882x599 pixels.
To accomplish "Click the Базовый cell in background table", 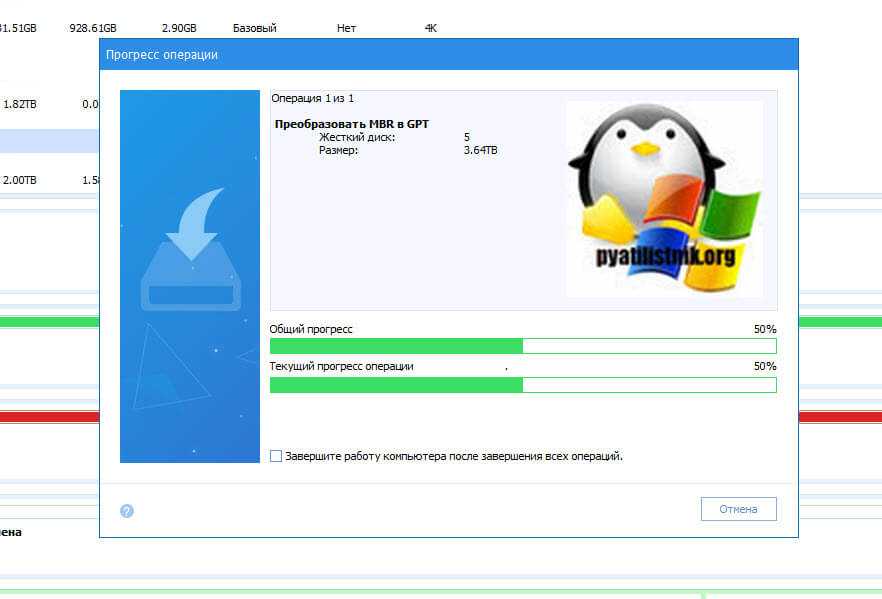I will pos(254,28).
